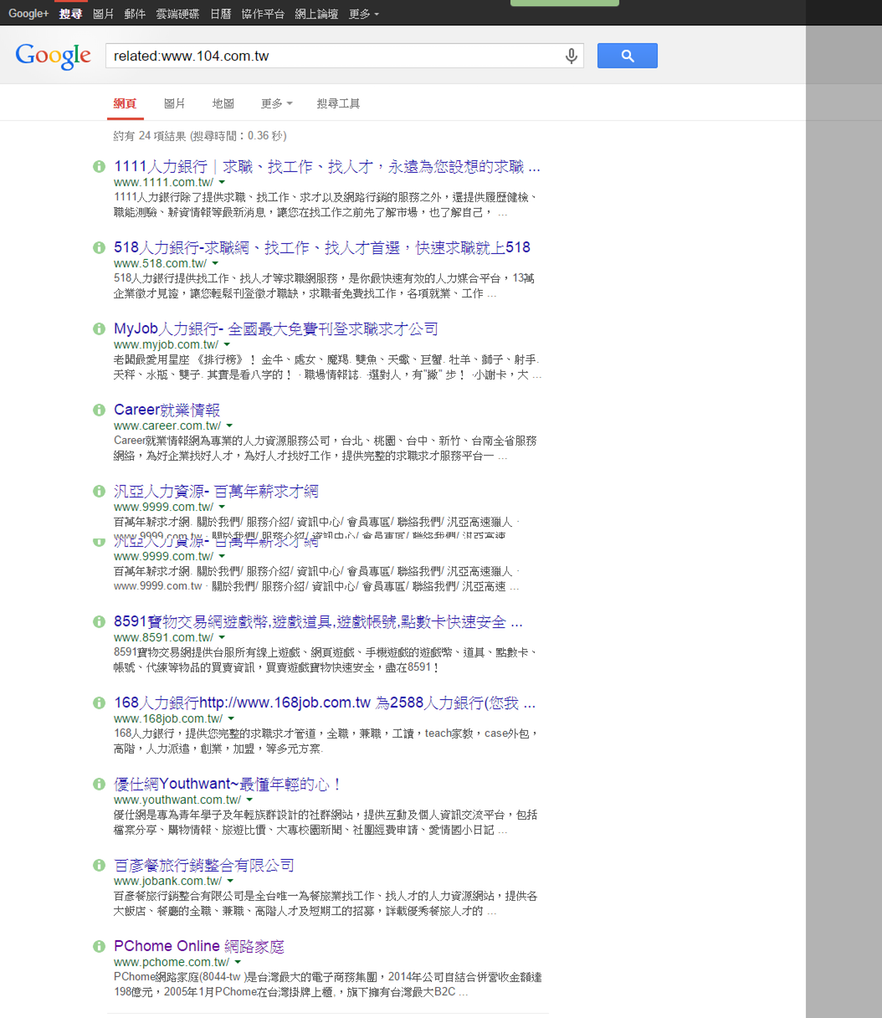Select the 網頁 results tab
This screenshot has height=1018, width=882.
coord(125,104)
